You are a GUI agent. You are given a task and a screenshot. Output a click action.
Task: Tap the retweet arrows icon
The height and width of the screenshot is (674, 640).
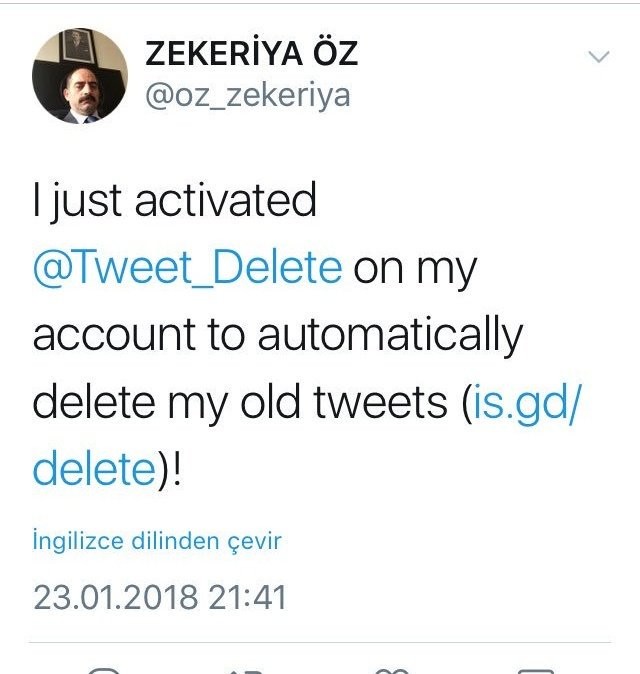pos(247,670)
